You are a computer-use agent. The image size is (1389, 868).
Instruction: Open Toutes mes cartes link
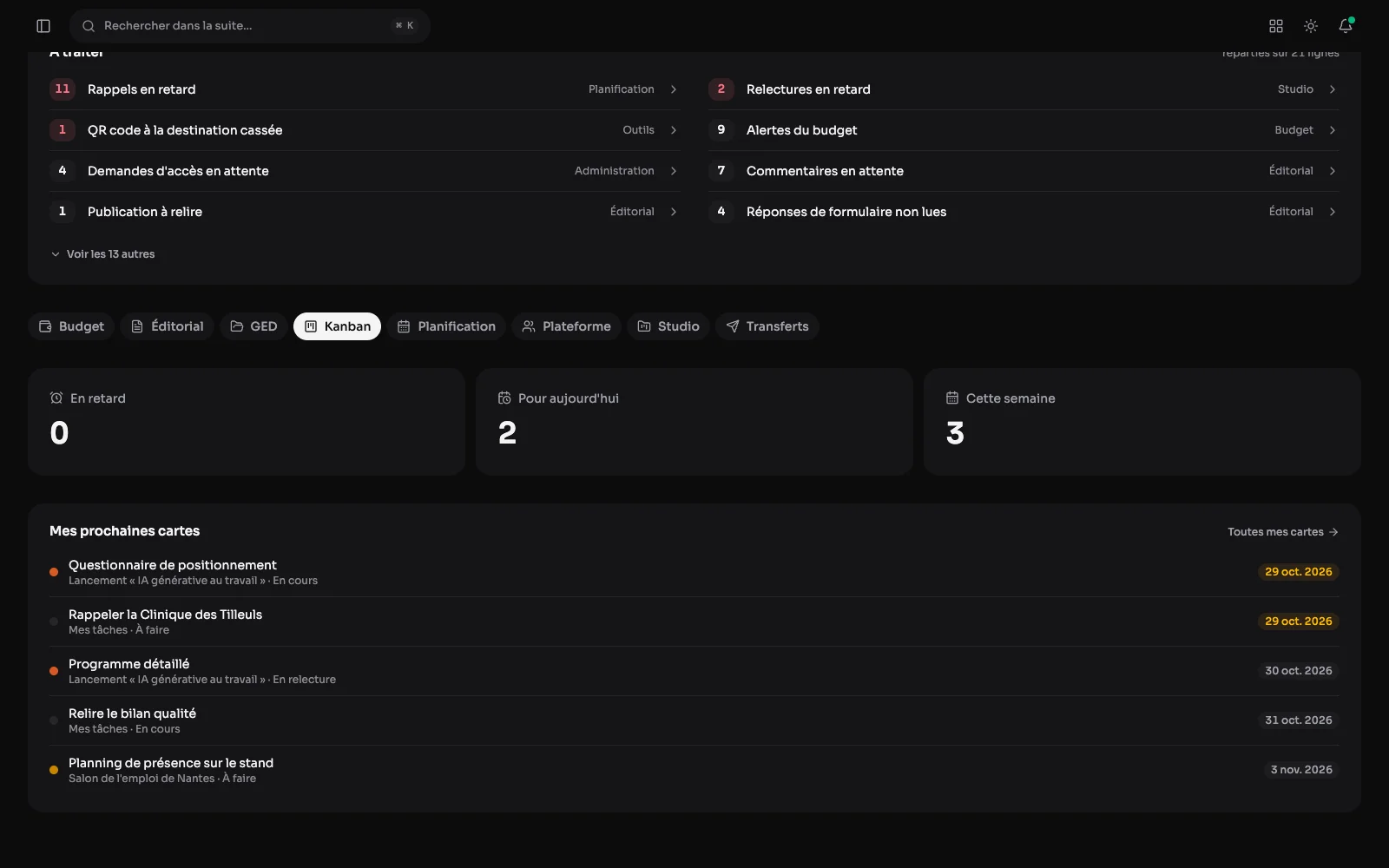[1283, 532]
